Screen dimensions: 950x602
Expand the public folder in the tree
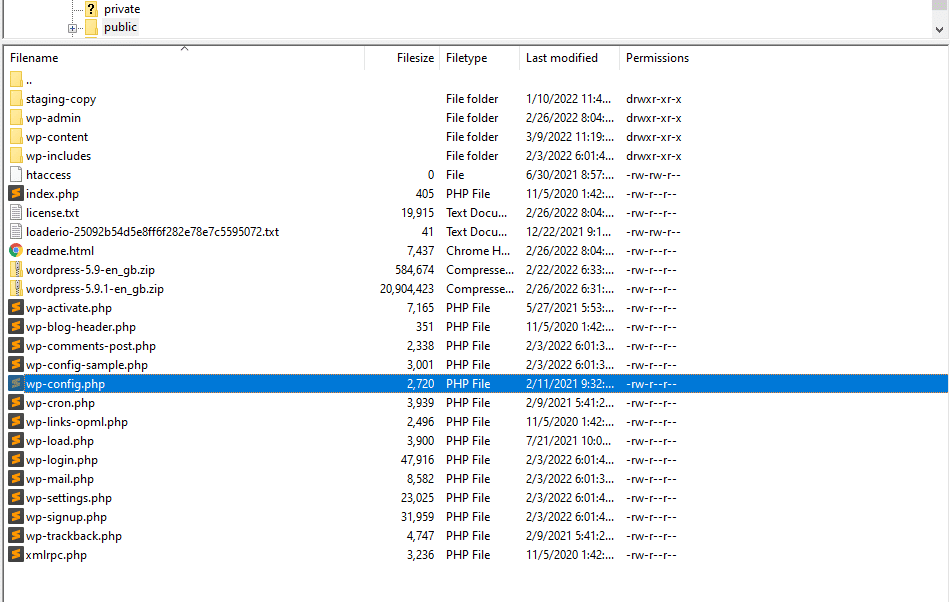(x=73, y=27)
